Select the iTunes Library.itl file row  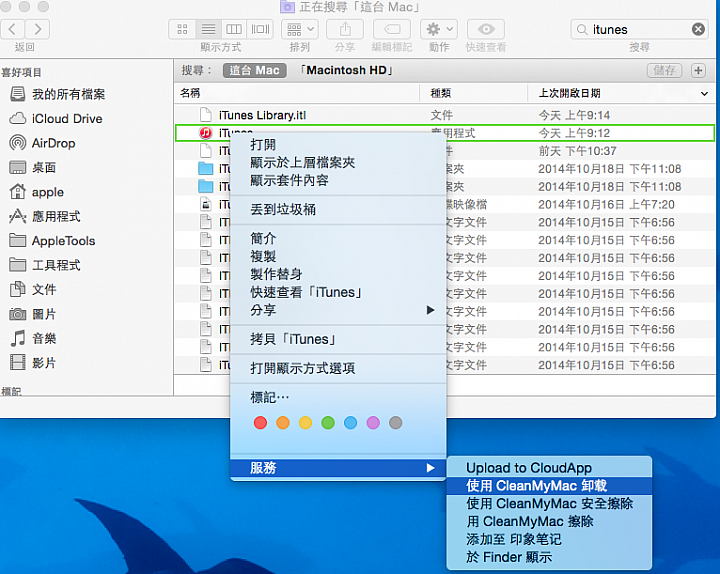click(x=444, y=115)
